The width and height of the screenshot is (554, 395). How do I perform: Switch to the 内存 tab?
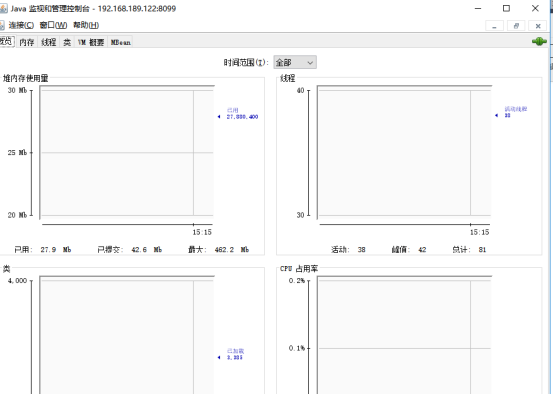(x=26, y=42)
